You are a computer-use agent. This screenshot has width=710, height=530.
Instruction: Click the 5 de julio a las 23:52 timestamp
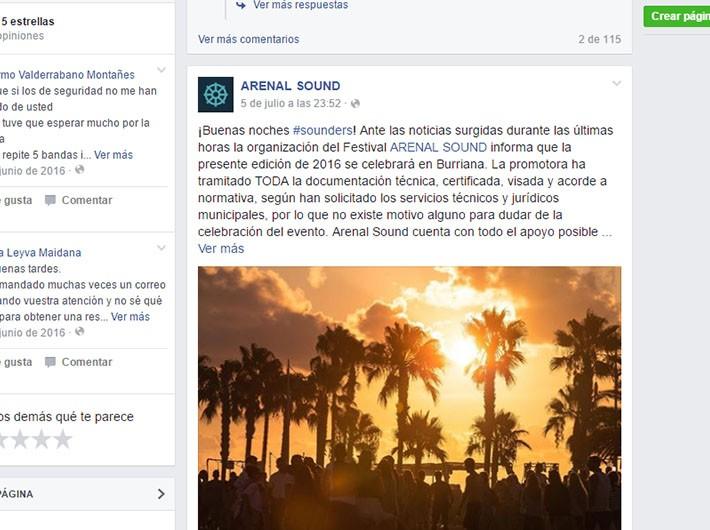[290, 104]
